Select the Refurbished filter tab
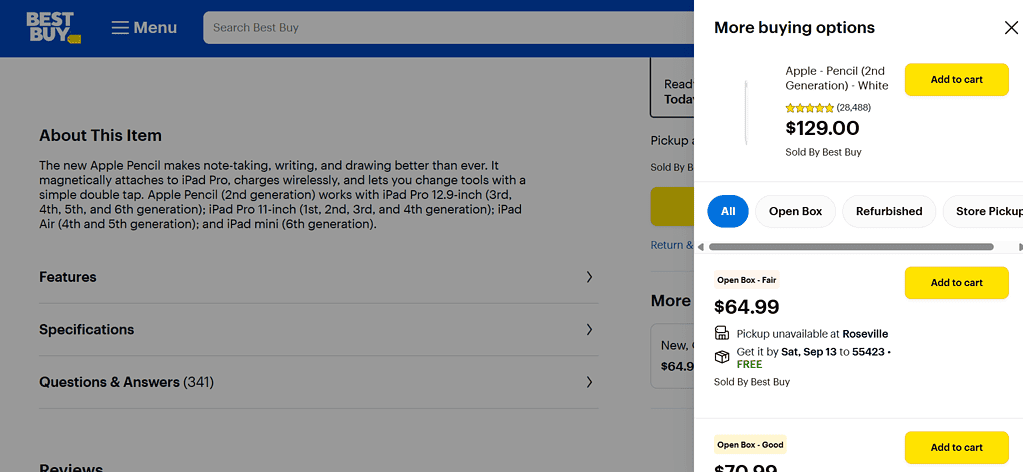This screenshot has width=1023, height=472. pyautogui.click(x=889, y=212)
